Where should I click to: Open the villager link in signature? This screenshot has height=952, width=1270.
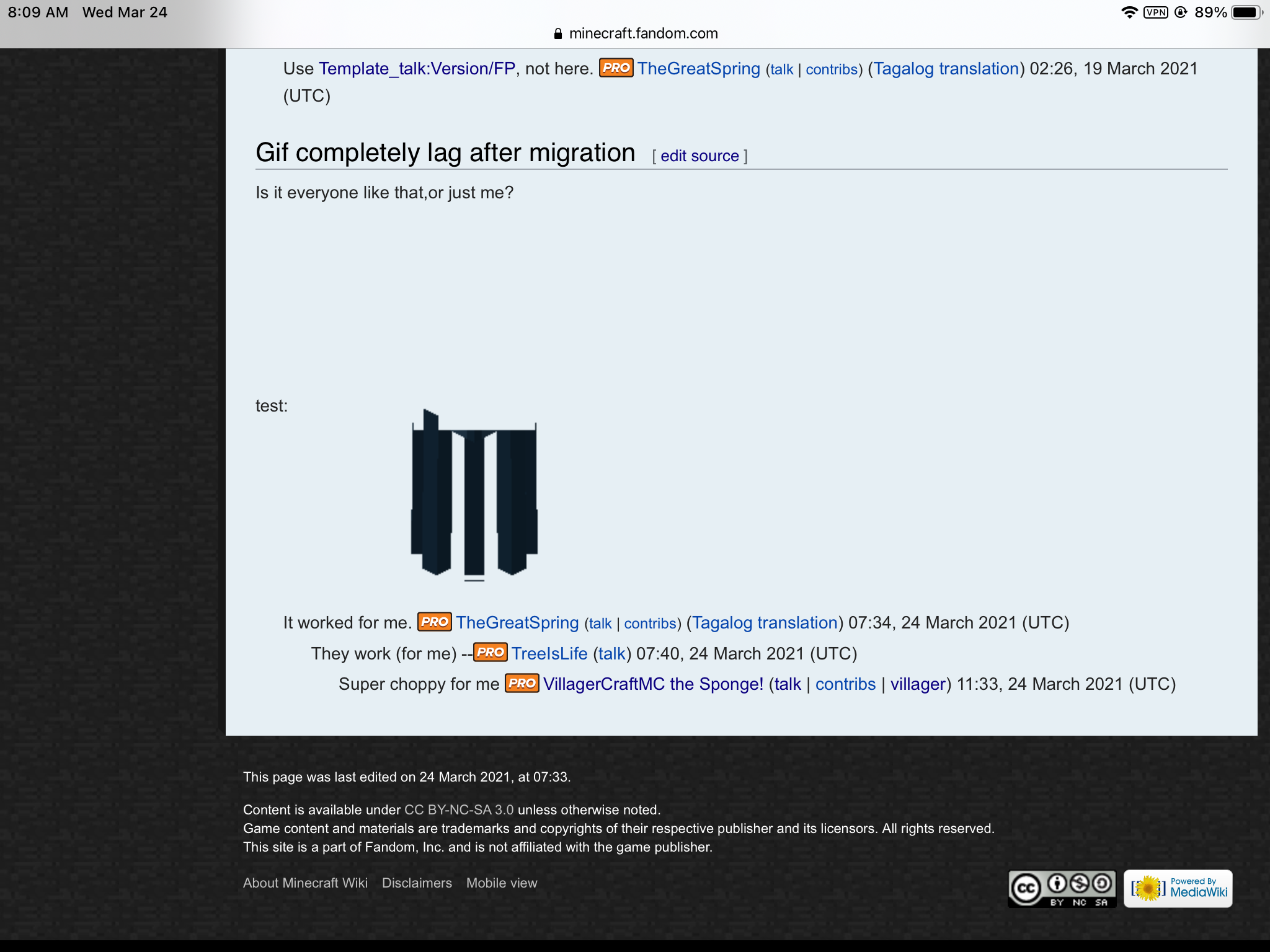918,684
